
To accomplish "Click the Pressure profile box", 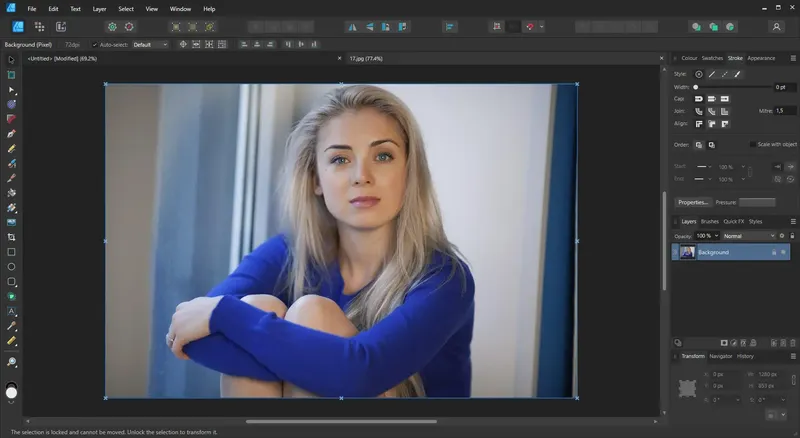I will (x=757, y=203).
